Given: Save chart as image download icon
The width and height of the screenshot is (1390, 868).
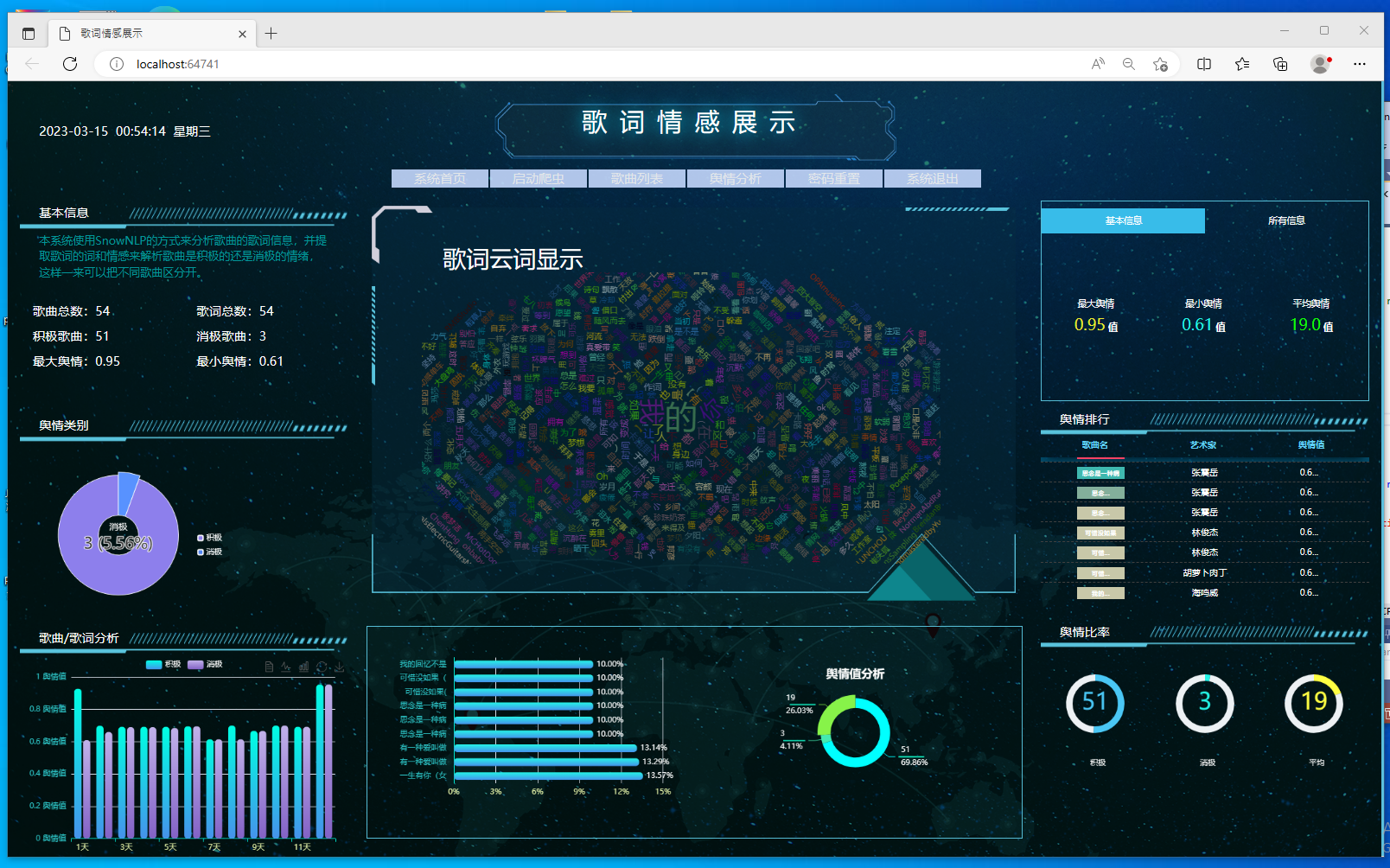Looking at the screenshot, I should click(339, 667).
